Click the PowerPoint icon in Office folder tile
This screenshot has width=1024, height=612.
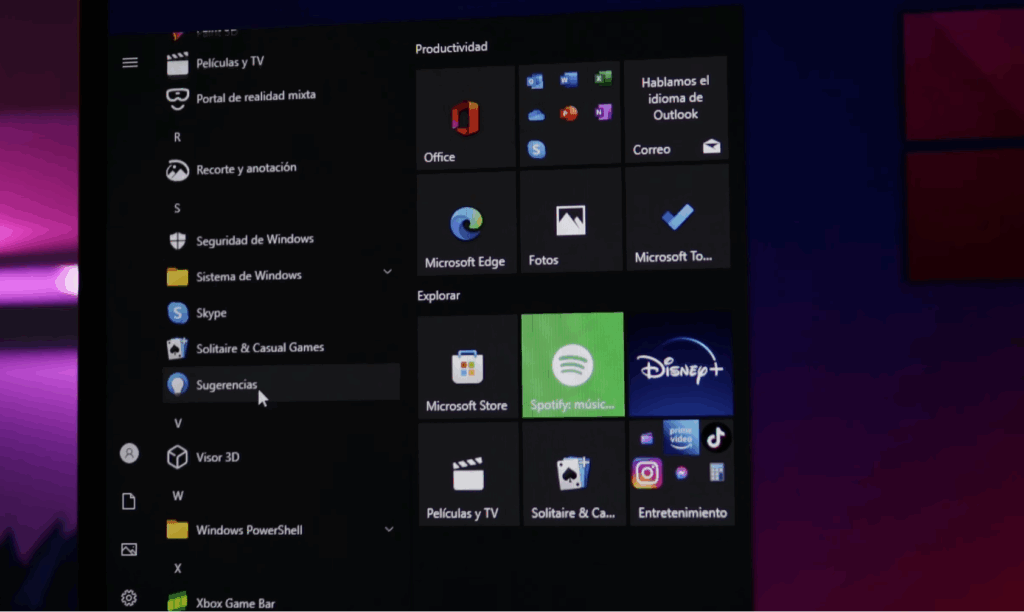[569, 114]
